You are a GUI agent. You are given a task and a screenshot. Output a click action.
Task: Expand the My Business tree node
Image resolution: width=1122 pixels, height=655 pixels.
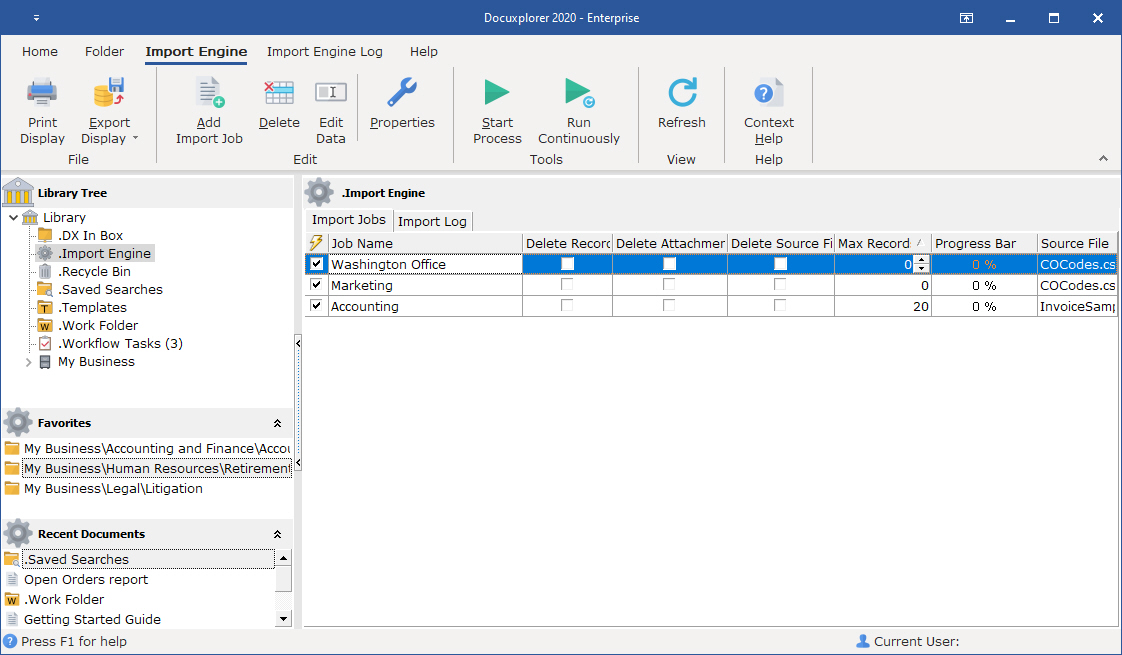[29, 362]
